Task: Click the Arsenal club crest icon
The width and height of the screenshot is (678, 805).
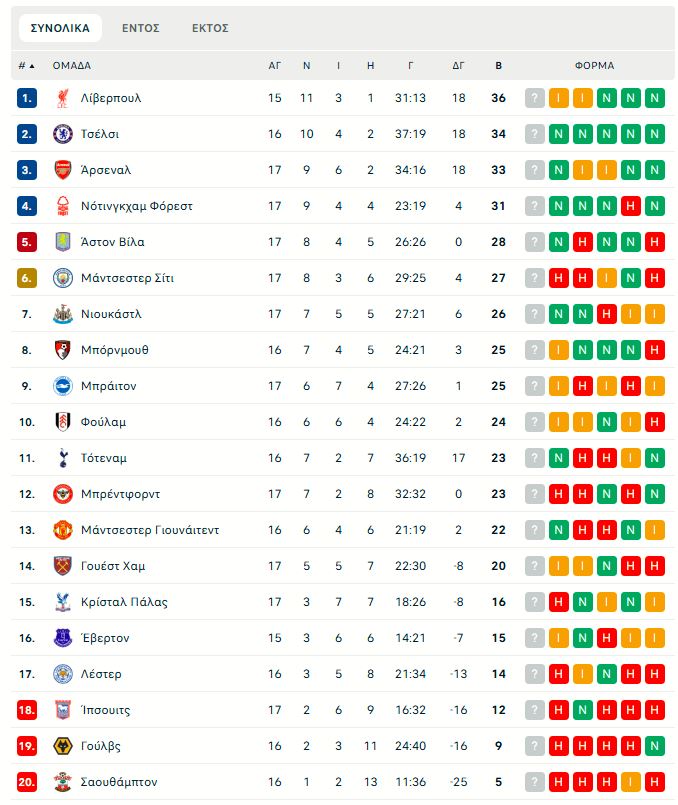Action: point(63,170)
